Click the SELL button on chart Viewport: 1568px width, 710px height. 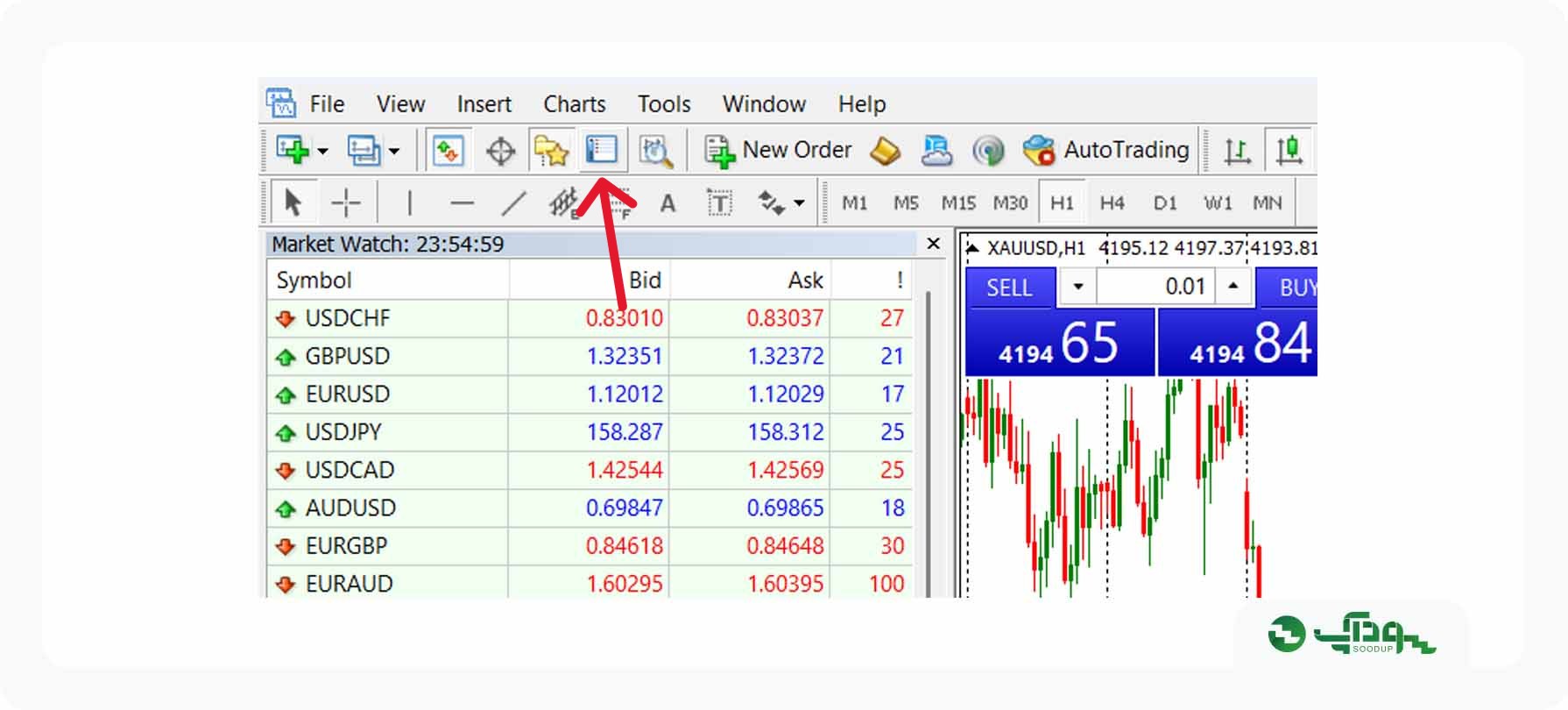(x=1010, y=288)
